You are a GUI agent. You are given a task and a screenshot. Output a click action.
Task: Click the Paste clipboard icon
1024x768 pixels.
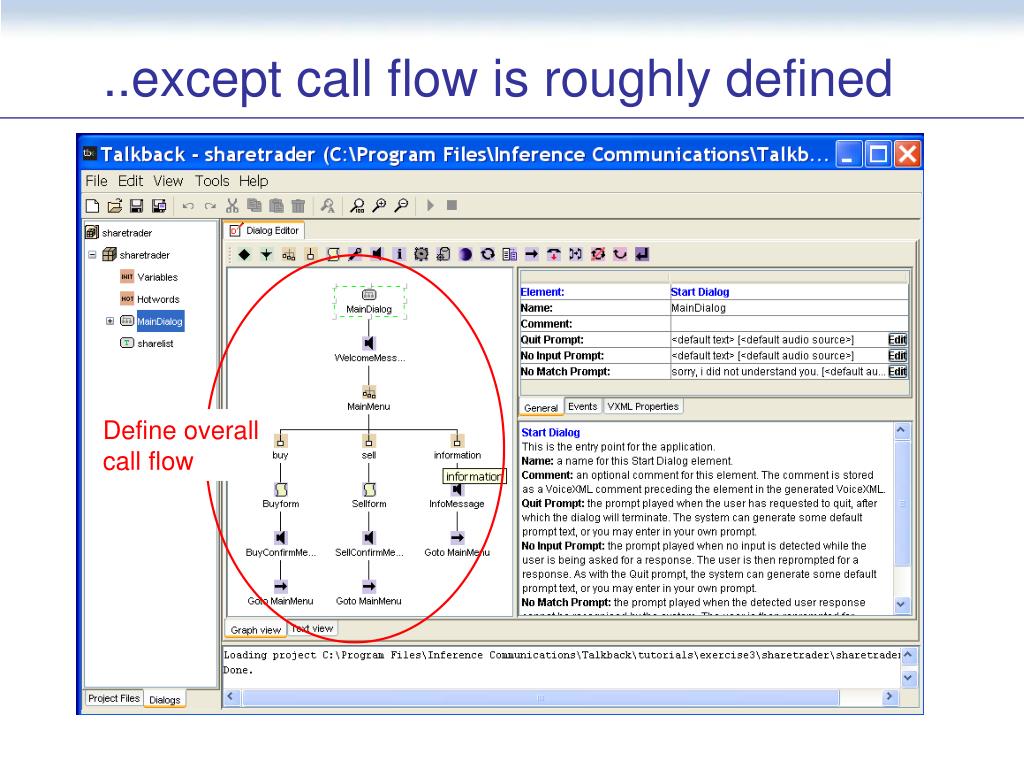pos(276,206)
